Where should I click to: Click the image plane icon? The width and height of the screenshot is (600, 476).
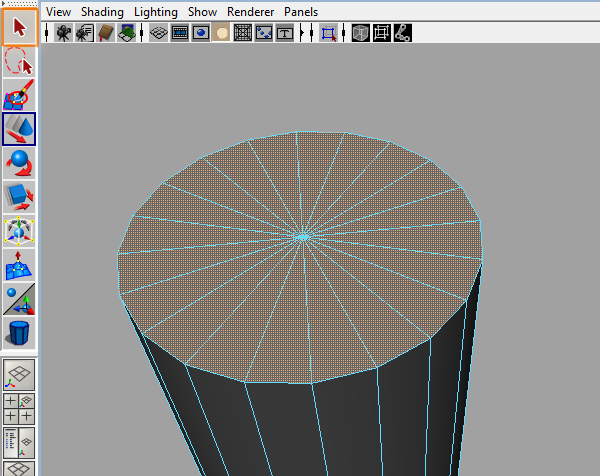[x=127, y=33]
